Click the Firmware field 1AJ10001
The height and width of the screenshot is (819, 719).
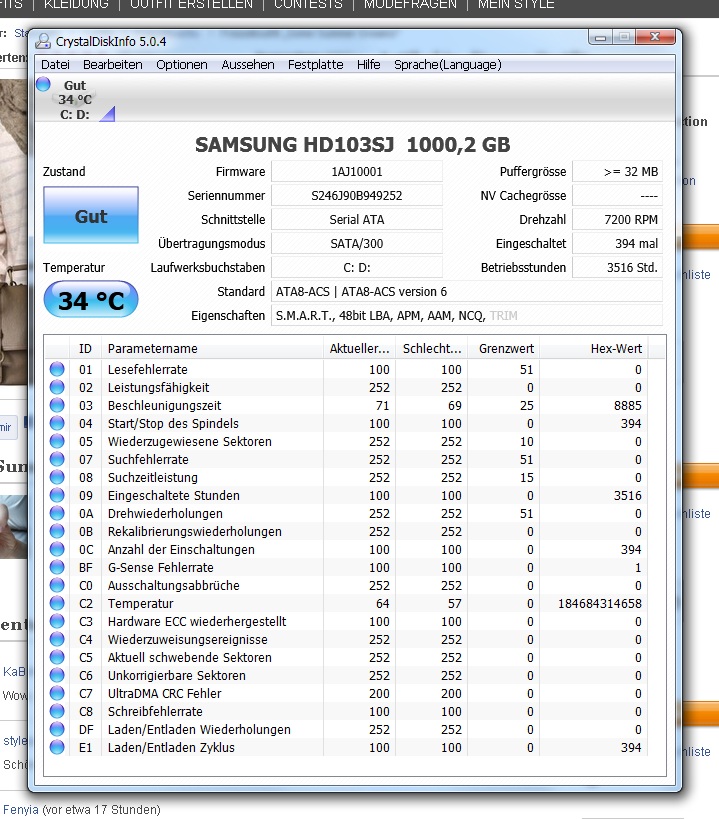click(357, 171)
